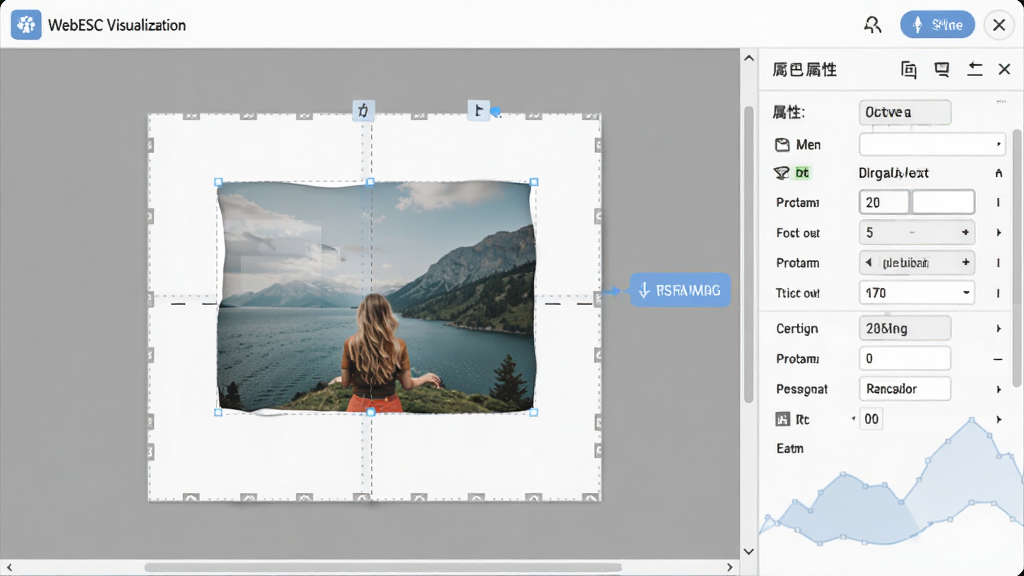Click the plus in the Protam stepper

(965, 263)
